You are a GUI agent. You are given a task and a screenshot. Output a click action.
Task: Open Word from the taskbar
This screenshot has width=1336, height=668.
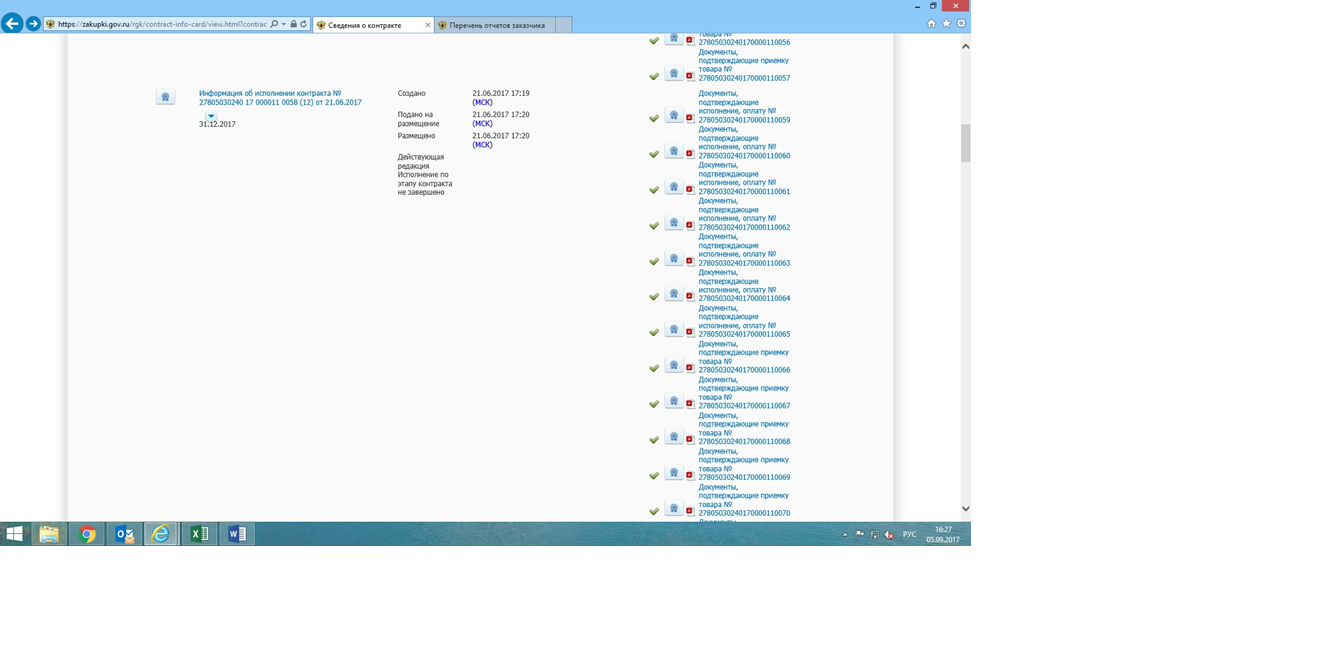pos(237,534)
